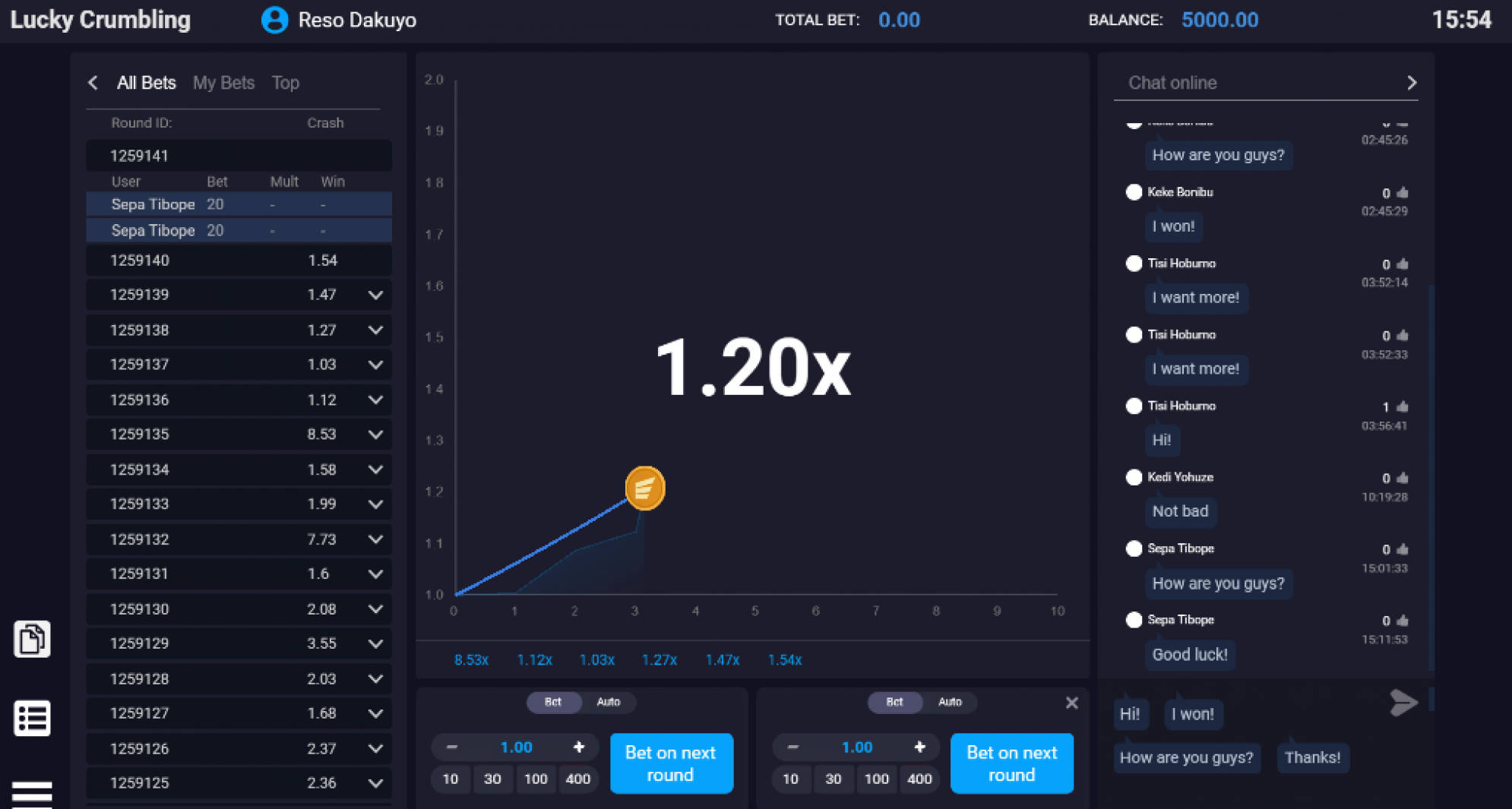Switch first bet panel to Auto mode
This screenshot has height=809, width=1512.
coord(608,702)
